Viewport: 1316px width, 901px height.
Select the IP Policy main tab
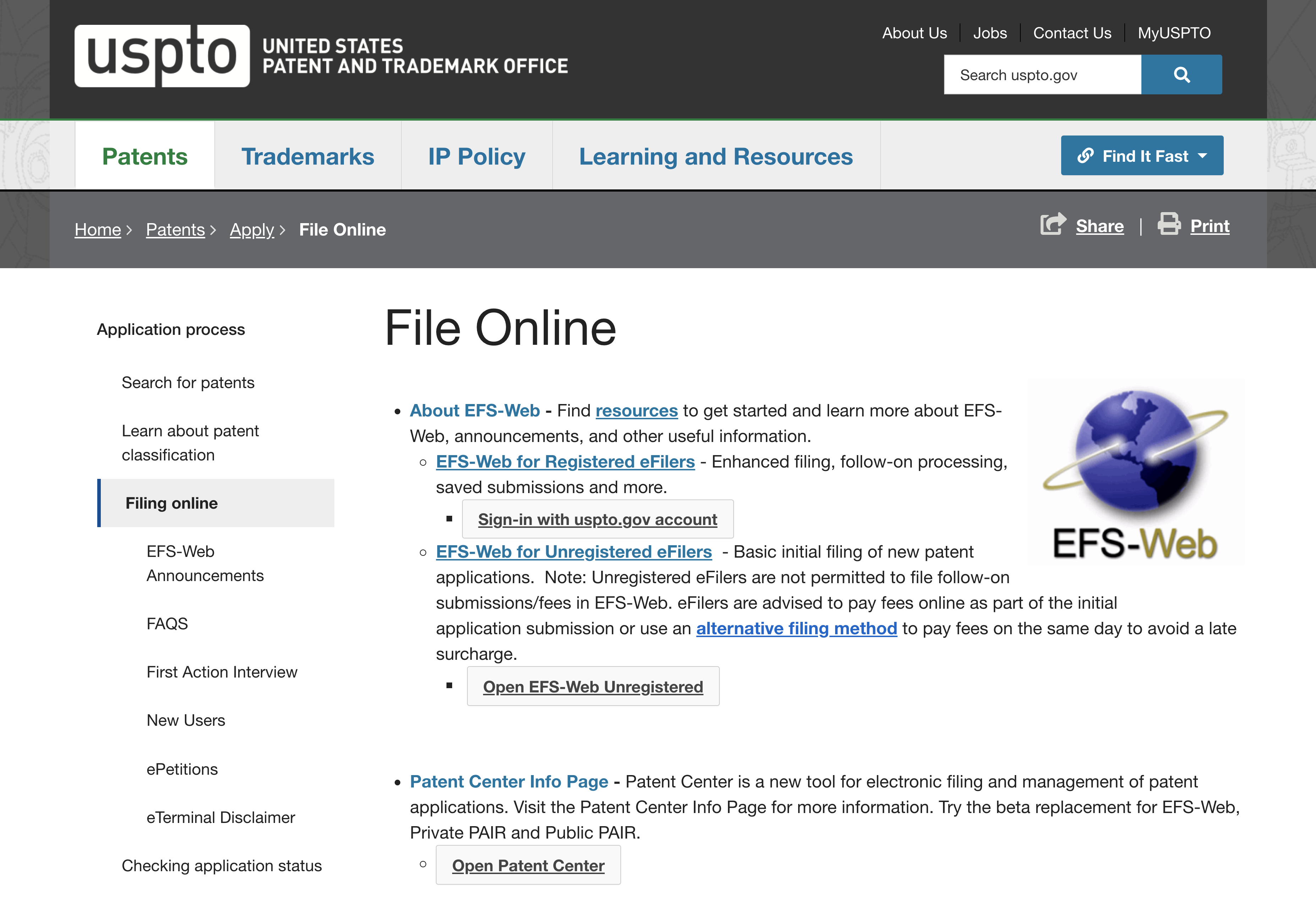tap(476, 156)
